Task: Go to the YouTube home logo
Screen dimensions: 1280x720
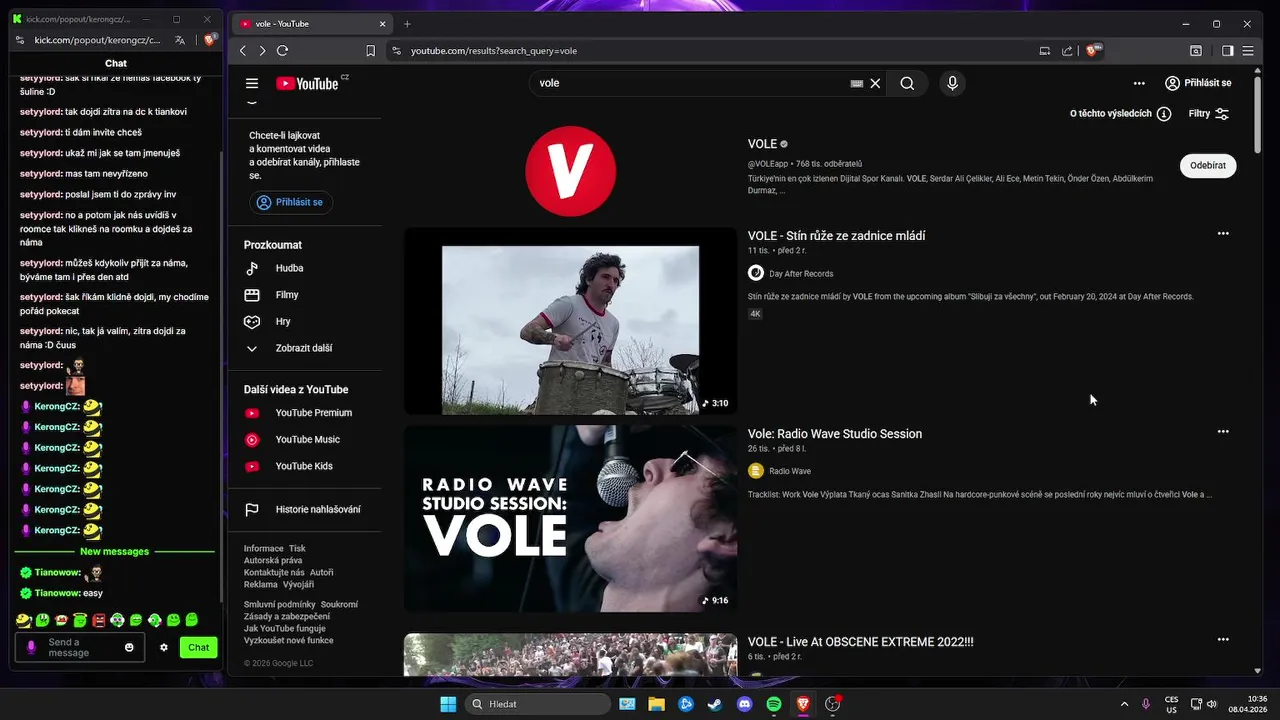Action: (x=307, y=84)
